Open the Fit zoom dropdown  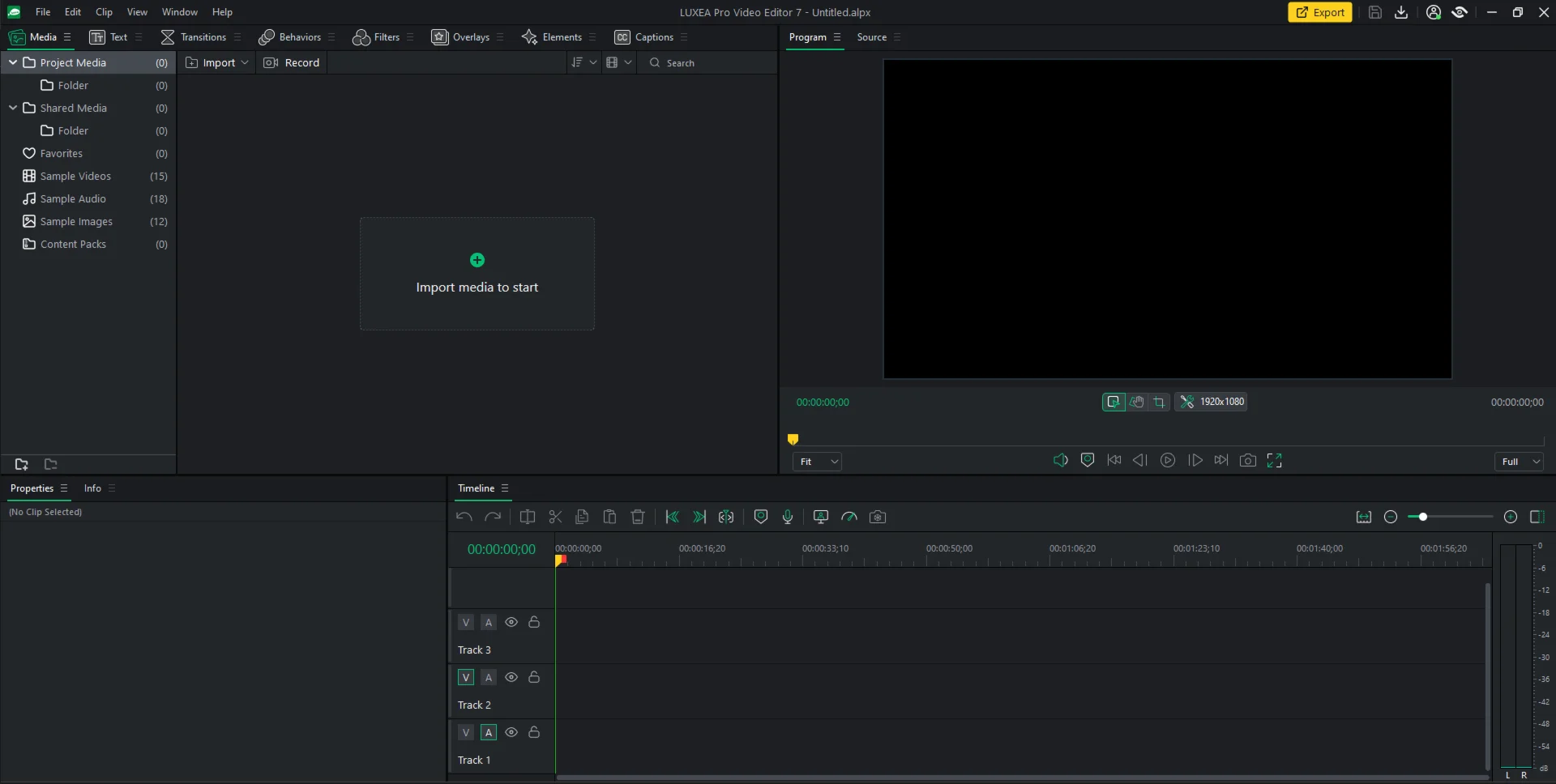[x=817, y=462]
